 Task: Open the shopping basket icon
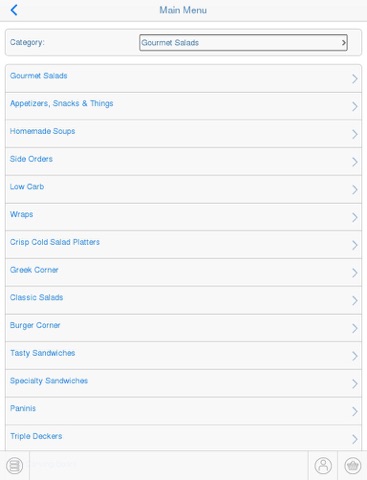tap(352, 465)
